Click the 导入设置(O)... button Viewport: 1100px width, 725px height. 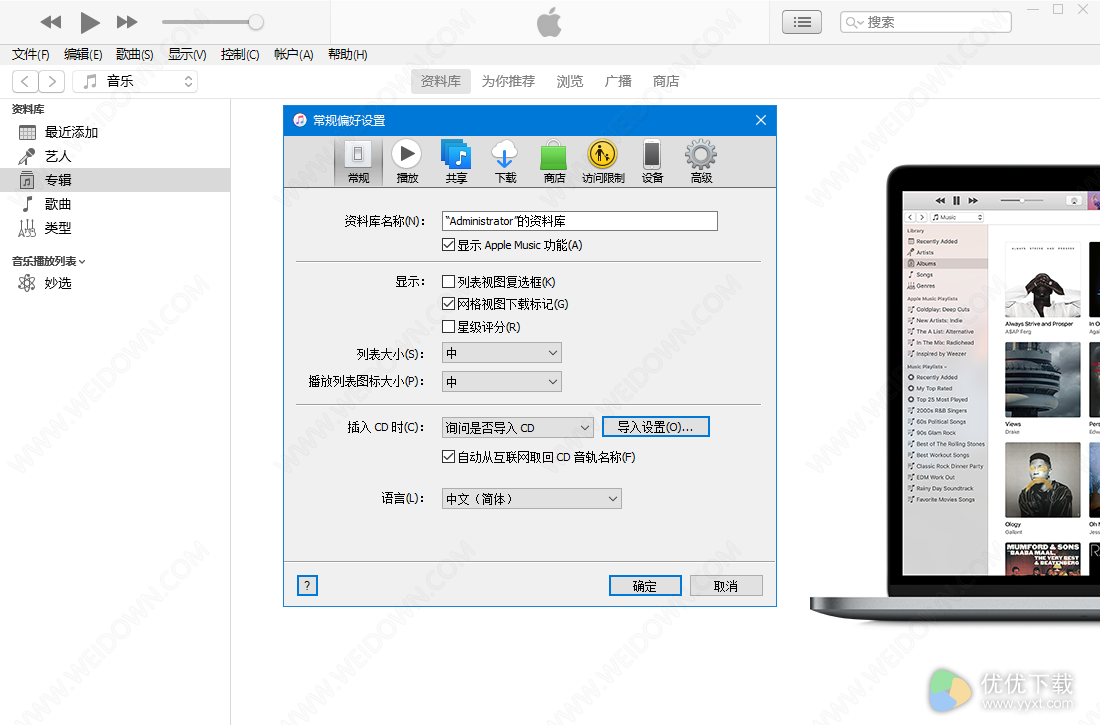click(x=655, y=427)
